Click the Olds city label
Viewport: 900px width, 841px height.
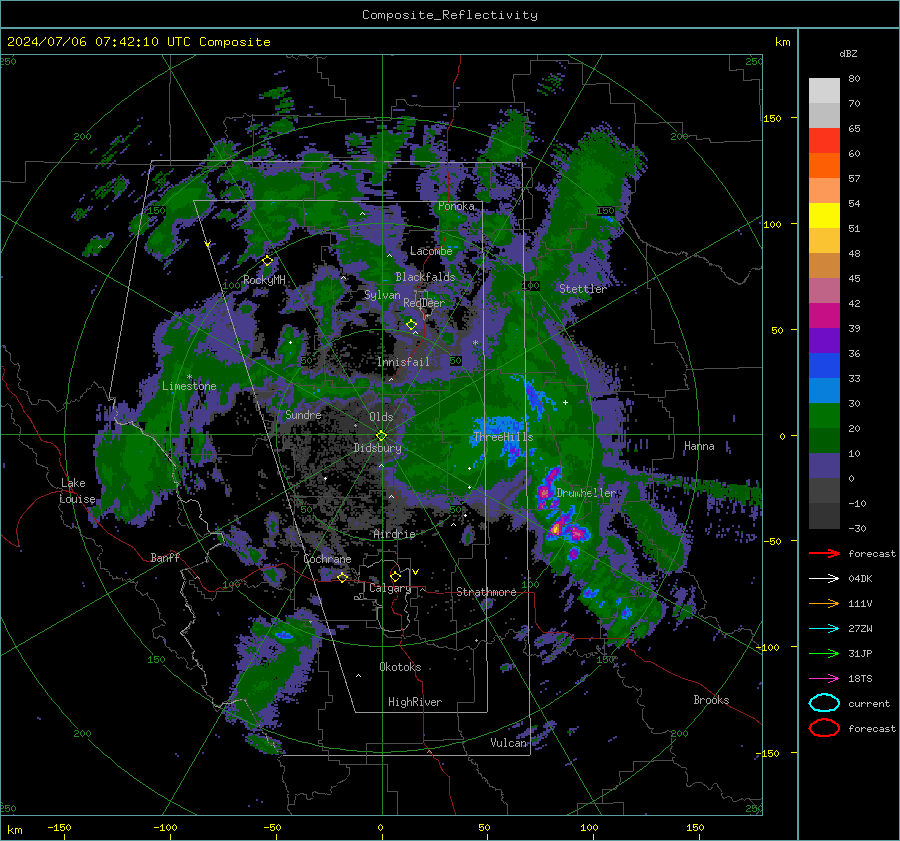[x=381, y=417]
